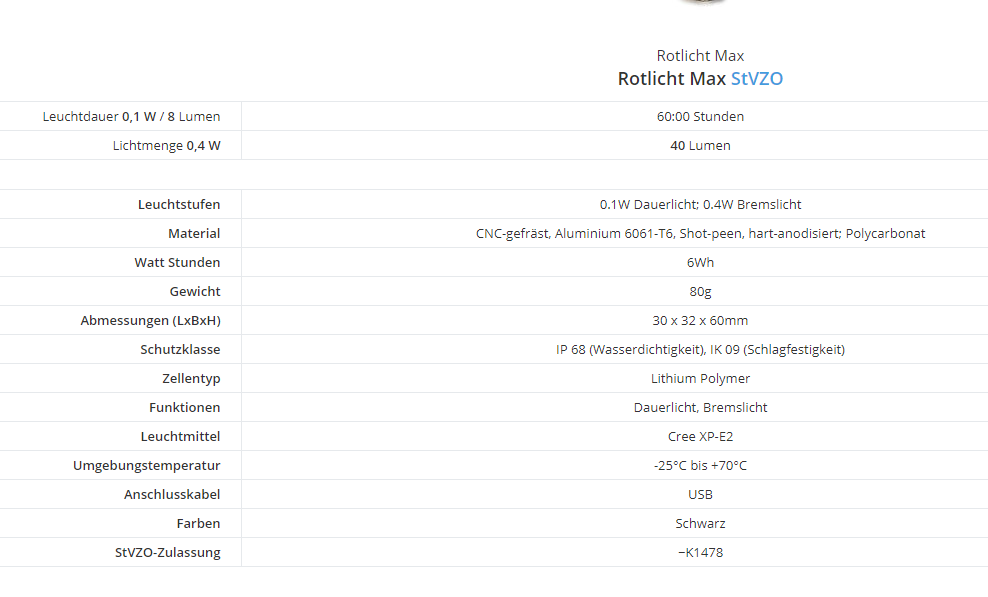This screenshot has height=597, width=988.
Task: Select the 'USB' cable value
Action: tap(700, 495)
